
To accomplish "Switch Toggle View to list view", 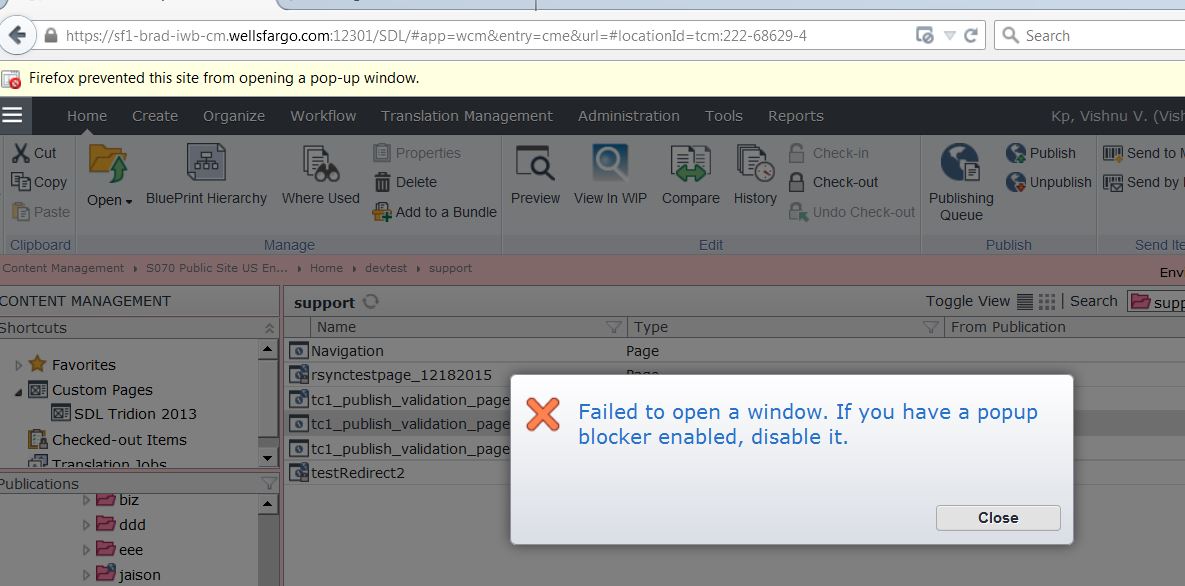I will point(1025,302).
